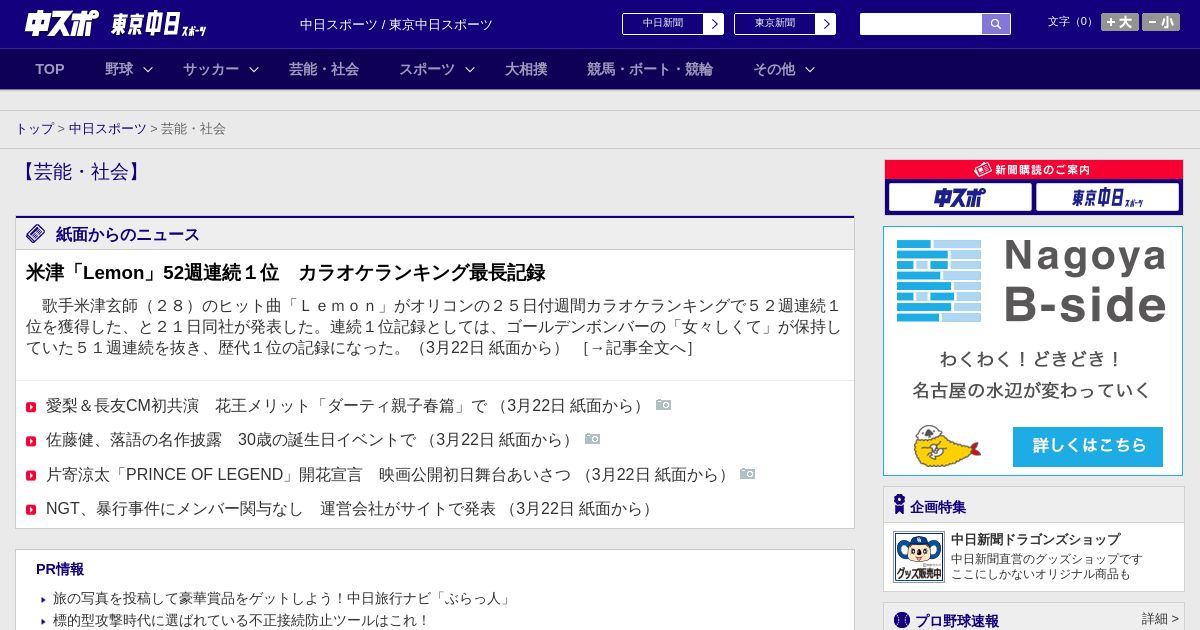Viewport: 1200px width, 630px height.
Task: Click 東京中日スポーツ subscription banner button
Action: coord(1107,197)
